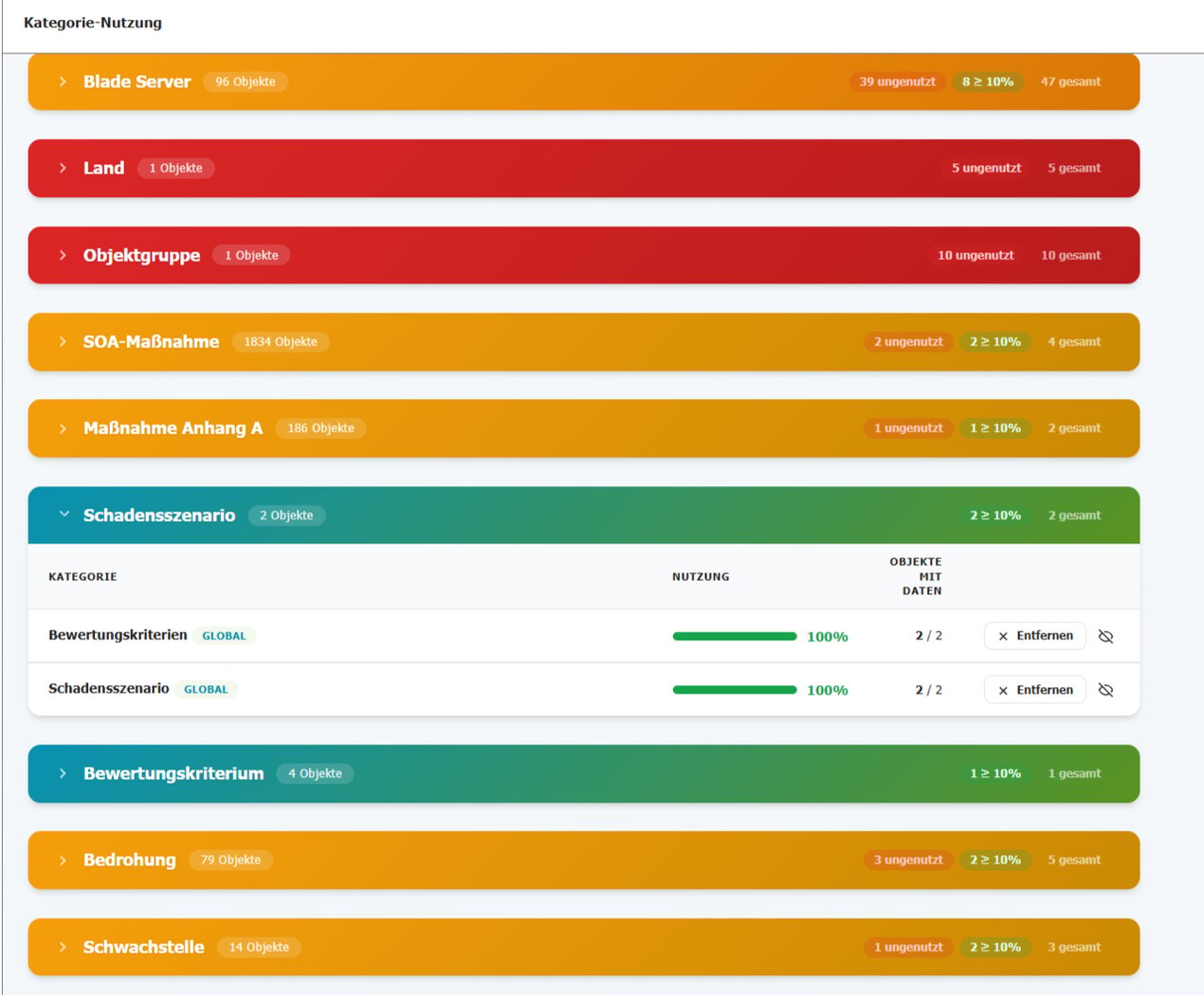Expand the Bewertungskriterium row chevron

pyautogui.click(x=63, y=773)
